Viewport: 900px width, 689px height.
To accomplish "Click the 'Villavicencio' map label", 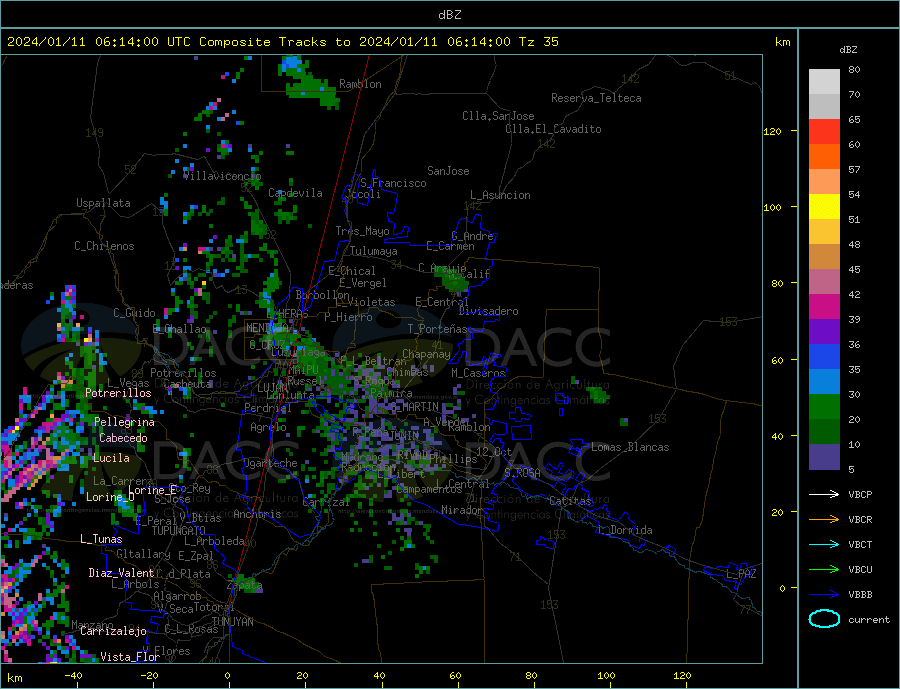I will 222,176.
